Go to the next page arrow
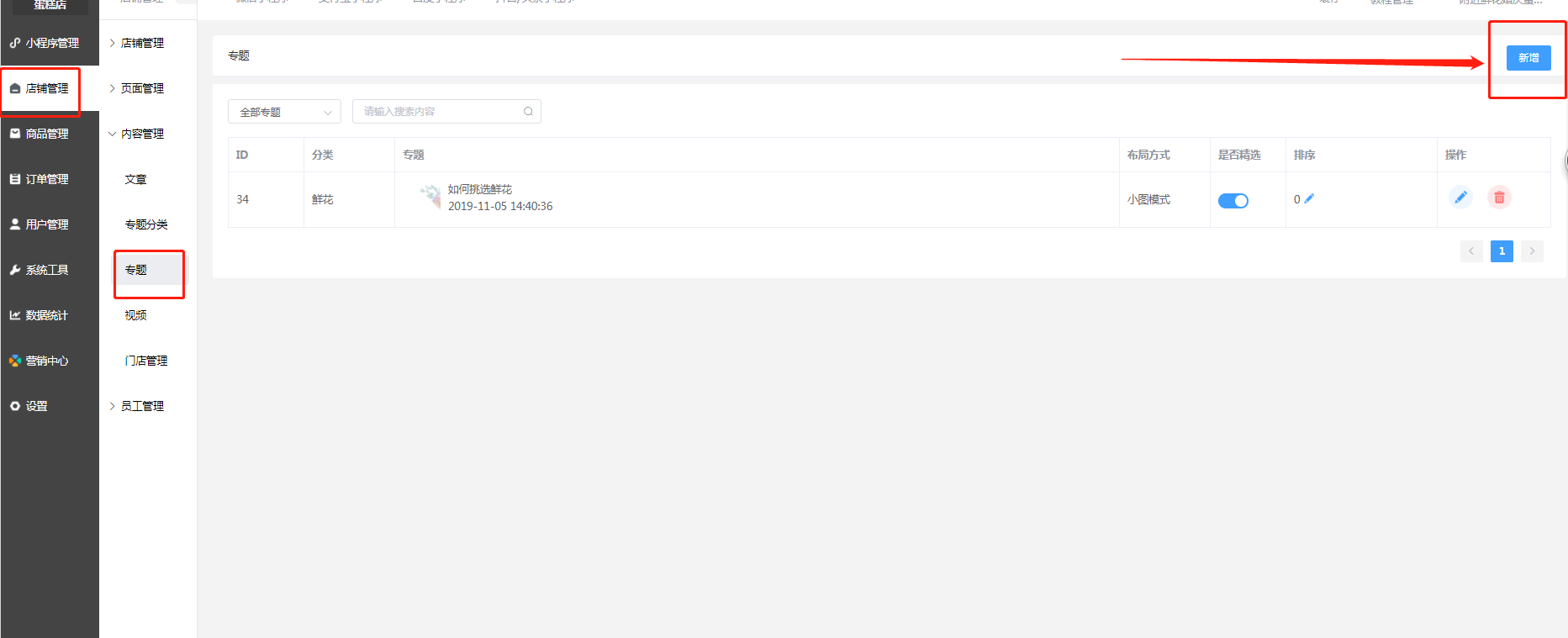This screenshot has width=1568, height=638. point(1532,251)
